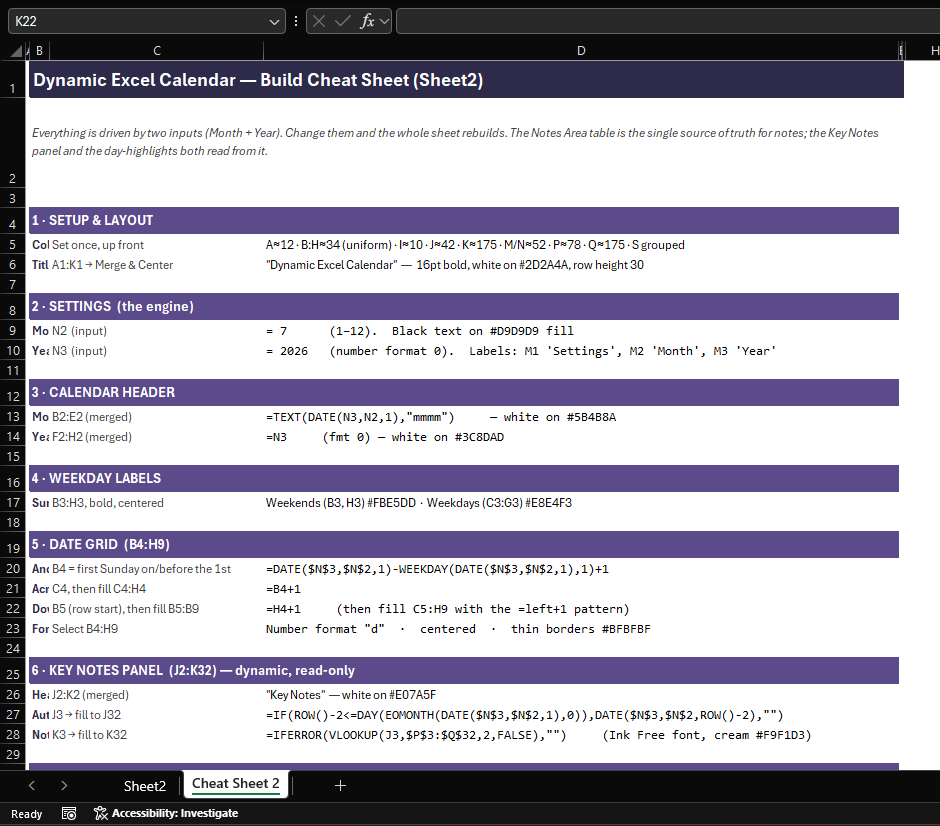Select row 5 by its row header
940x826 pixels.
(13, 245)
